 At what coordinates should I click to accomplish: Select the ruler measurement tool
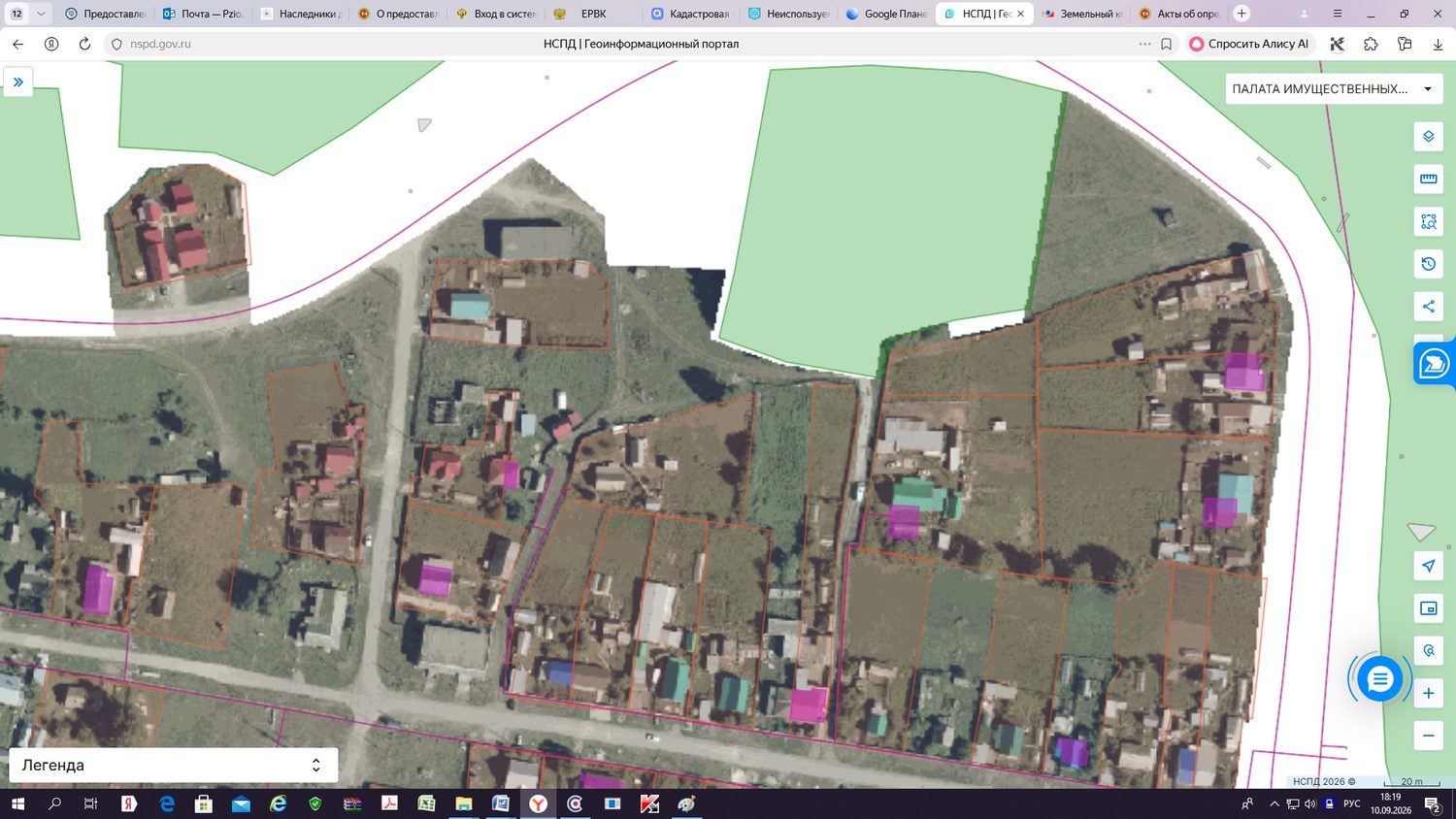pos(1428,179)
